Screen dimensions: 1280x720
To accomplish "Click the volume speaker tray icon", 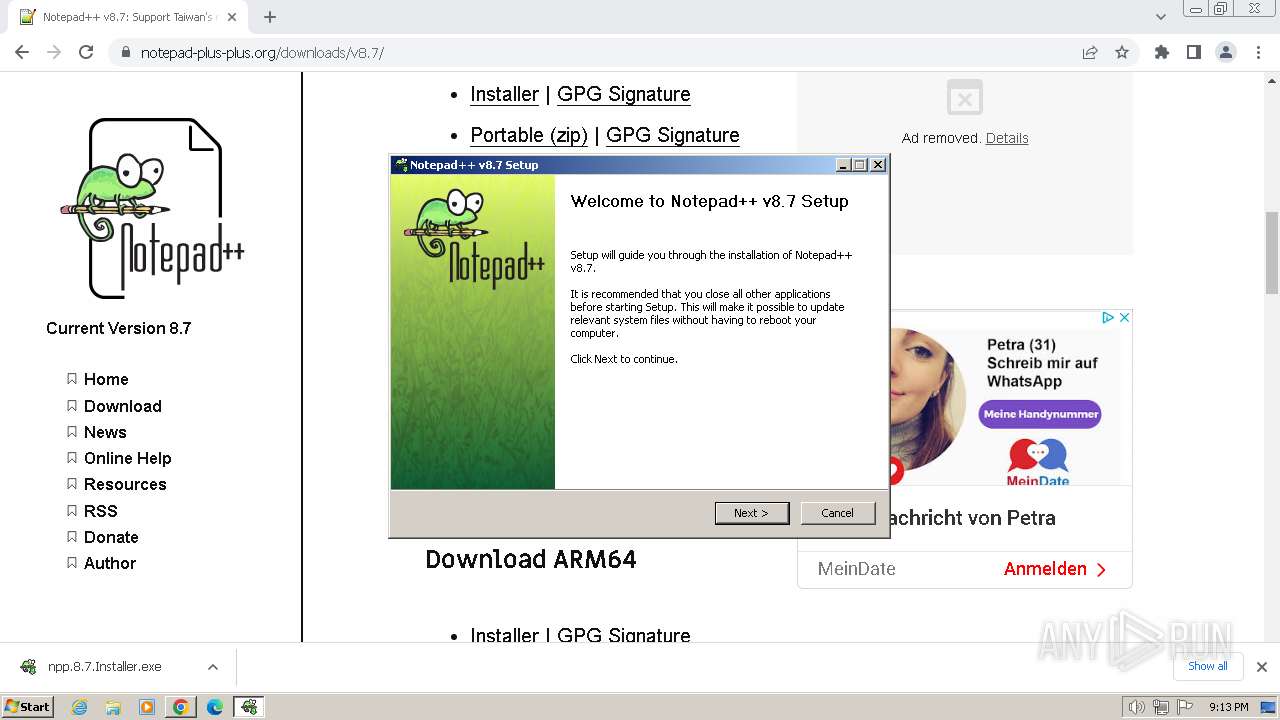I will (x=1136, y=707).
